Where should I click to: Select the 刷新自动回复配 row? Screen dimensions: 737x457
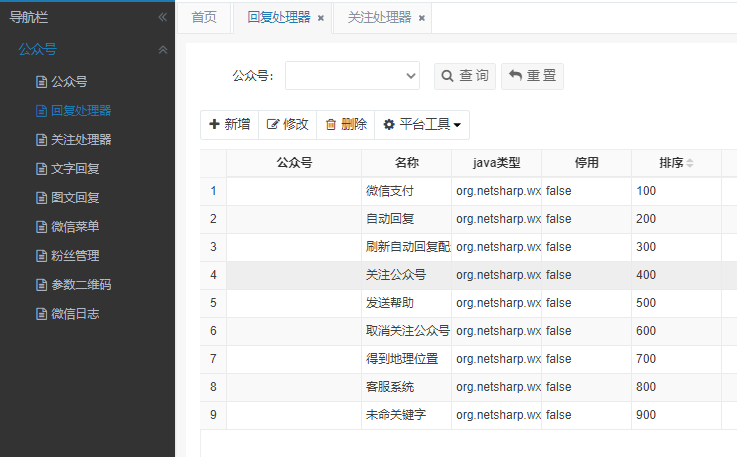pos(468,247)
